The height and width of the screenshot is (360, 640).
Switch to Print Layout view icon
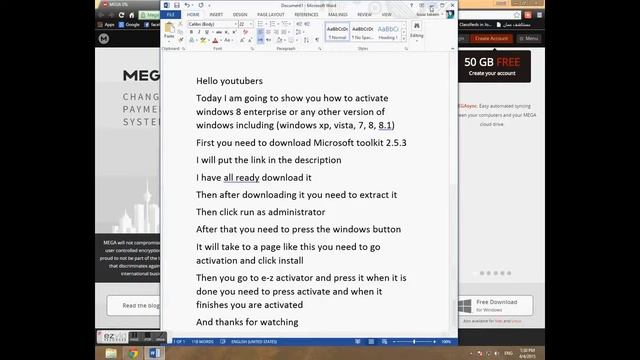(x=371, y=342)
